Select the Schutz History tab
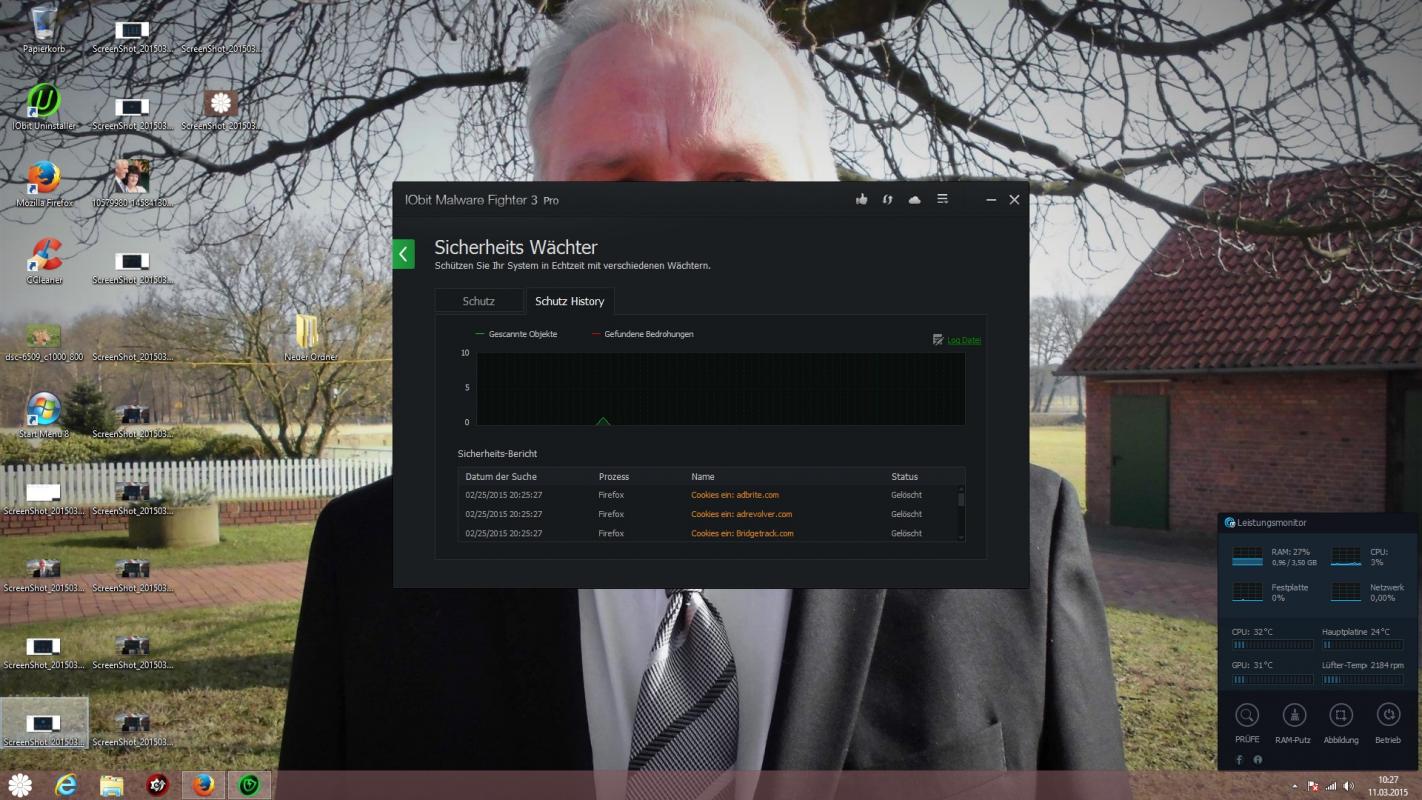This screenshot has height=800, width=1422. tap(570, 301)
